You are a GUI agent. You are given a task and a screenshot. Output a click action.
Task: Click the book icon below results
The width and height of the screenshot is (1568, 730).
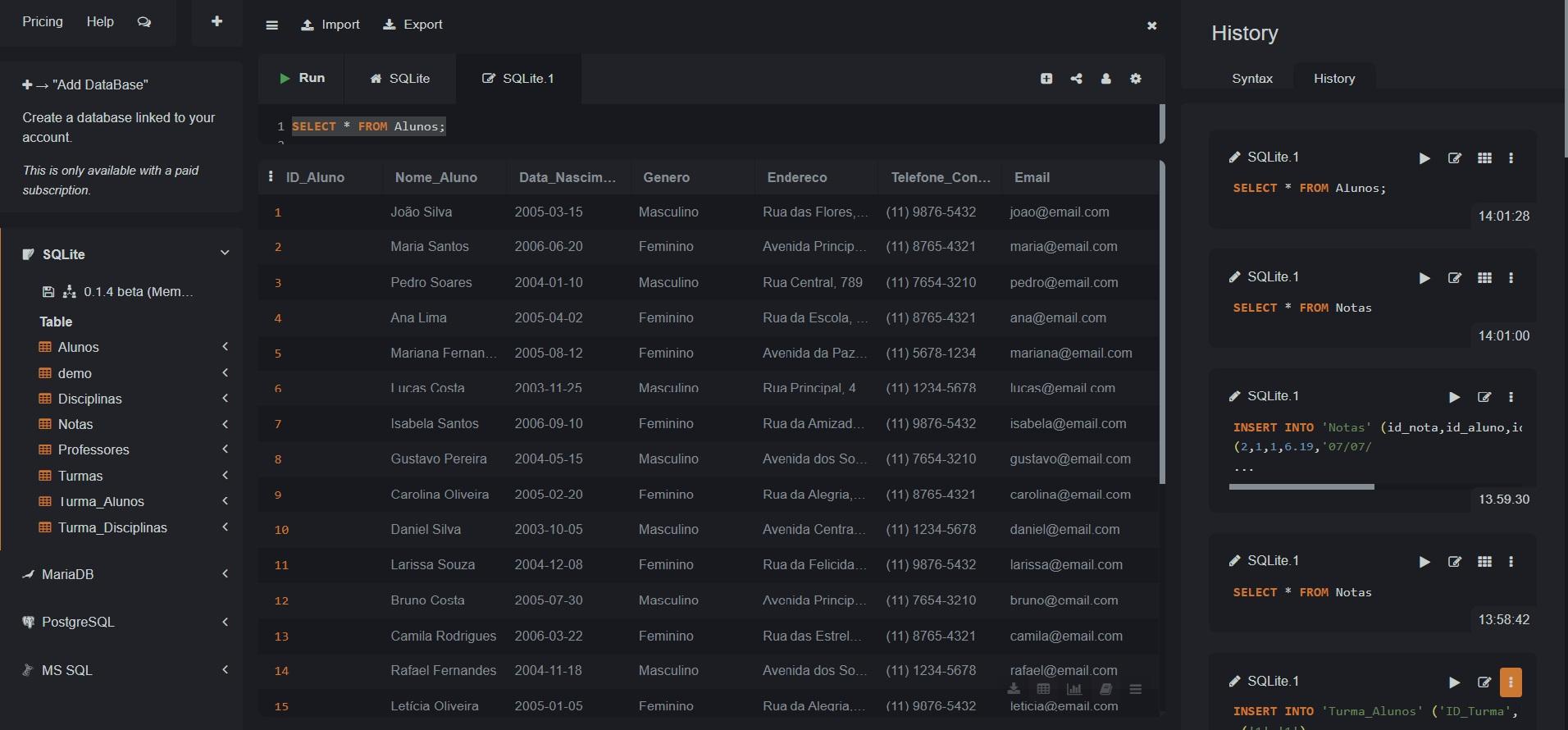(1105, 689)
